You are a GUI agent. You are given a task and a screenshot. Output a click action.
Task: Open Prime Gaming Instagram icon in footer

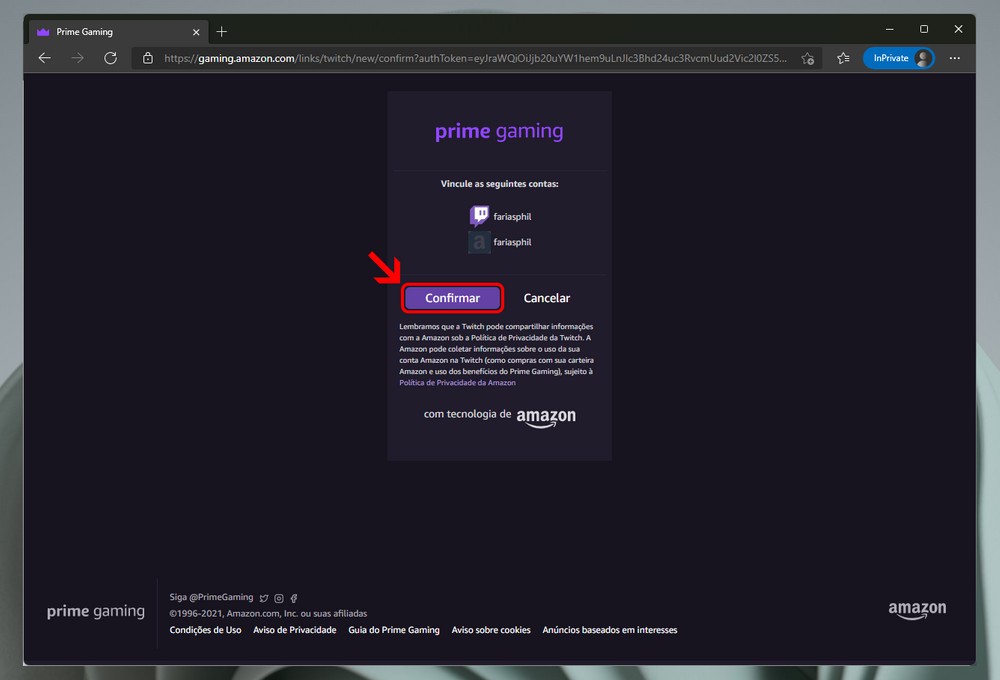tap(279, 598)
